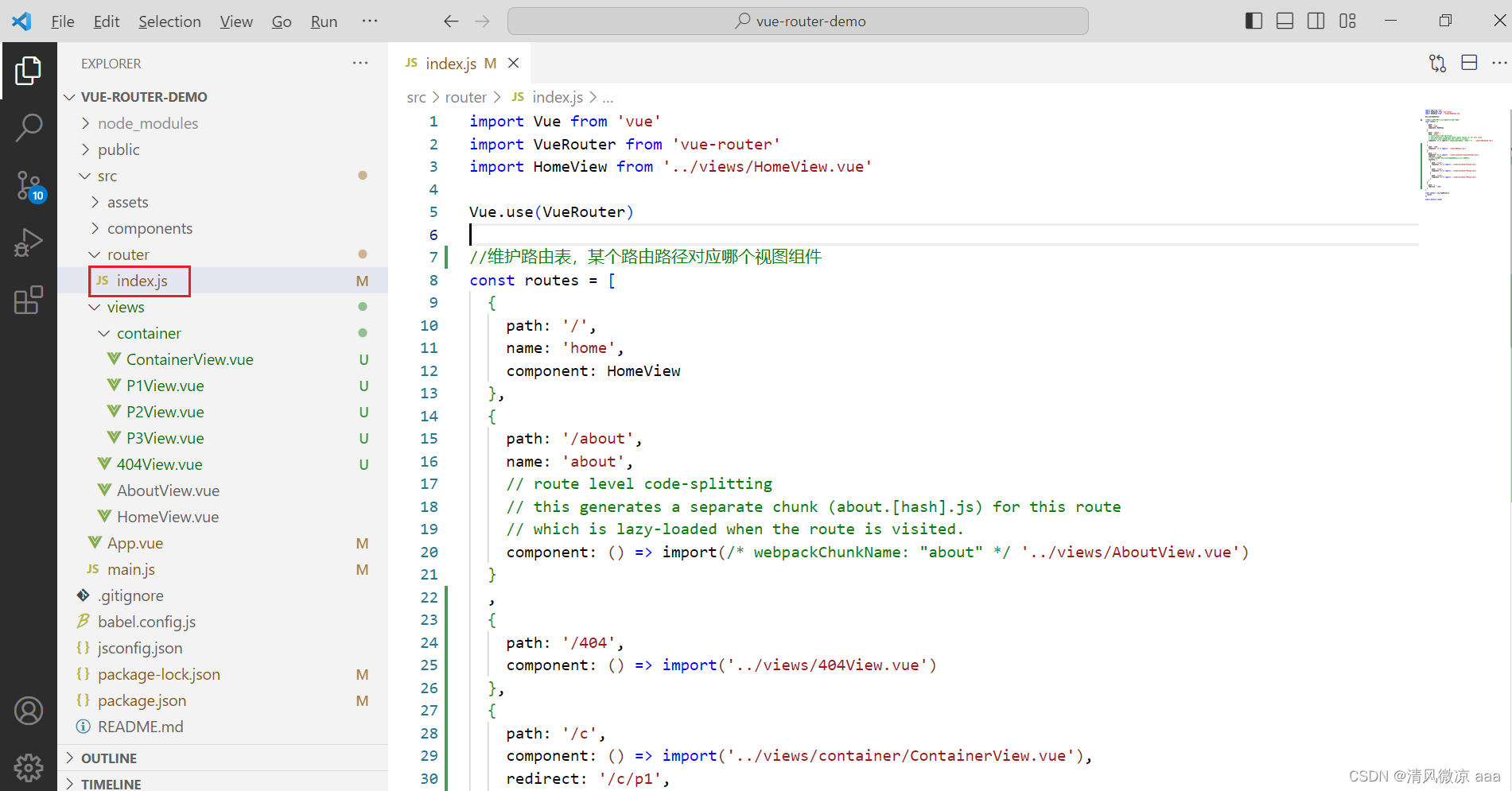1512x791 pixels.
Task: Open the Search view in activity bar
Action: [29, 127]
